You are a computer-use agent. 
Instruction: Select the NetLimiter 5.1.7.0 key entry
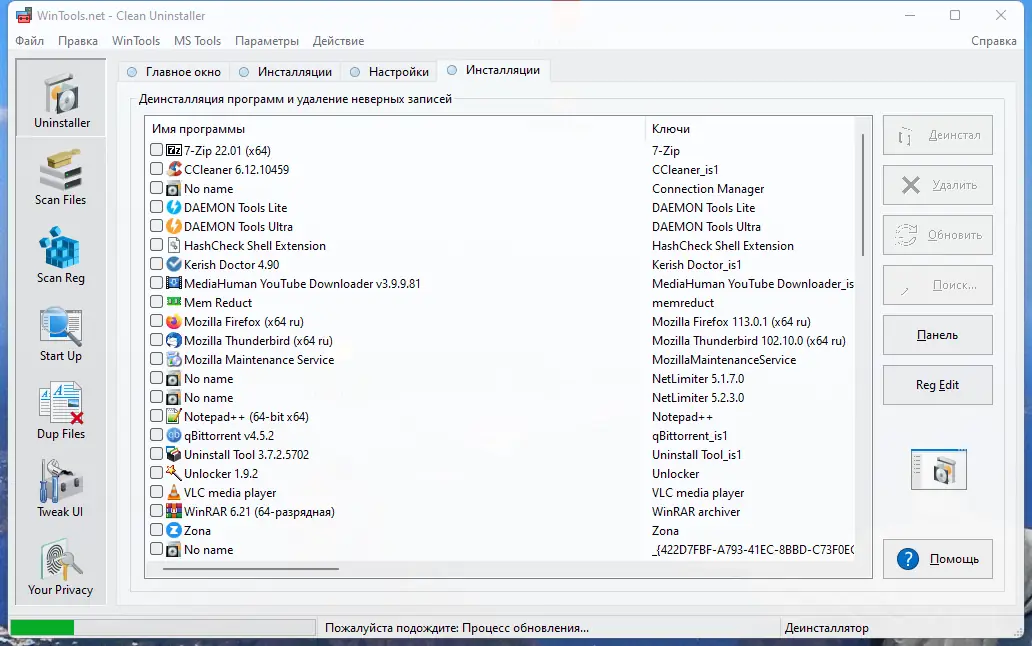click(x=698, y=379)
